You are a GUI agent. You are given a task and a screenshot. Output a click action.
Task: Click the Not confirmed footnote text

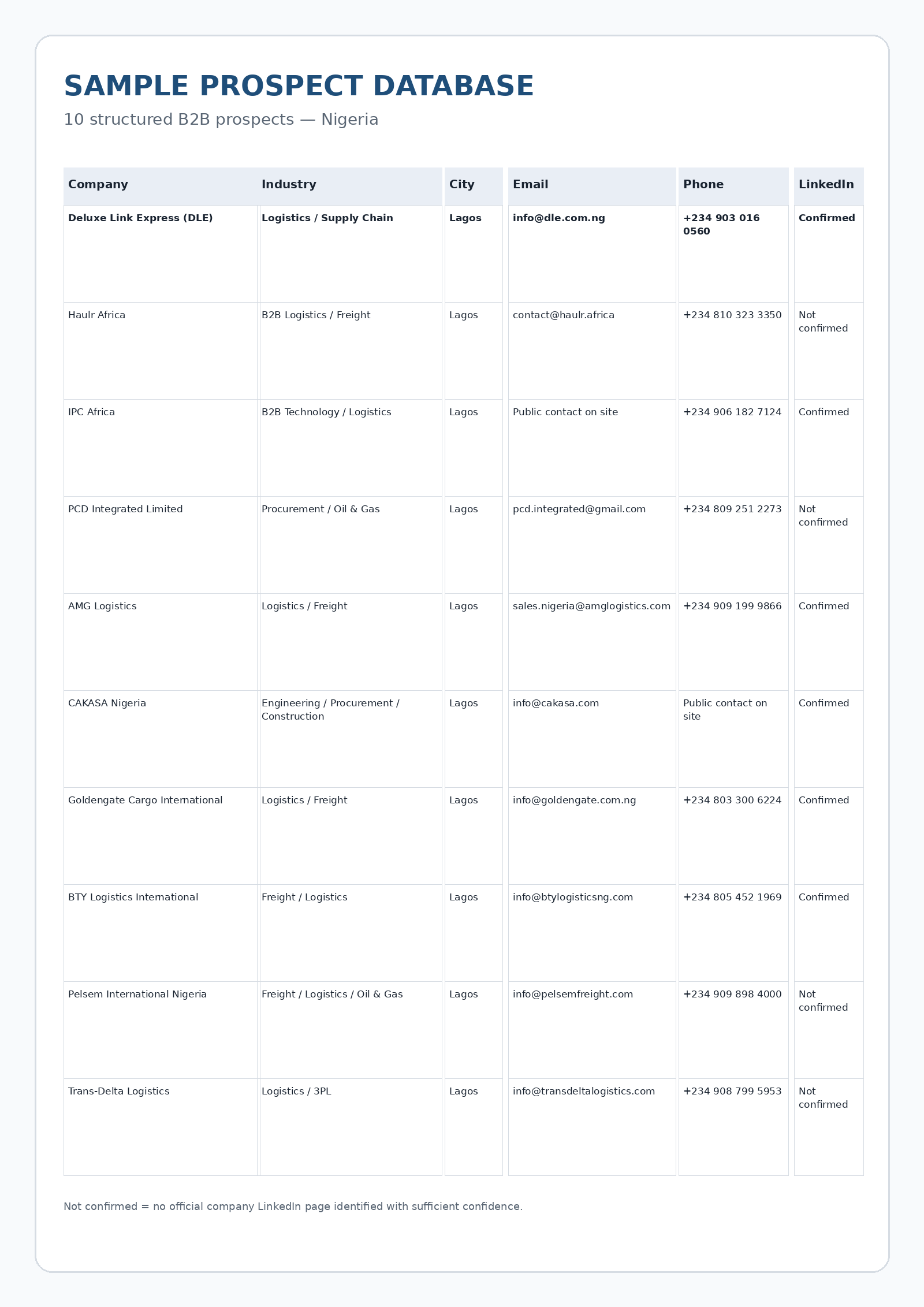click(x=293, y=1207)
